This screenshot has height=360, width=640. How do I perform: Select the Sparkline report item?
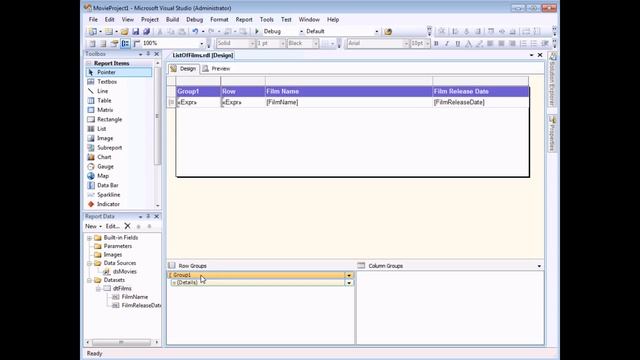tap(108, 195)
